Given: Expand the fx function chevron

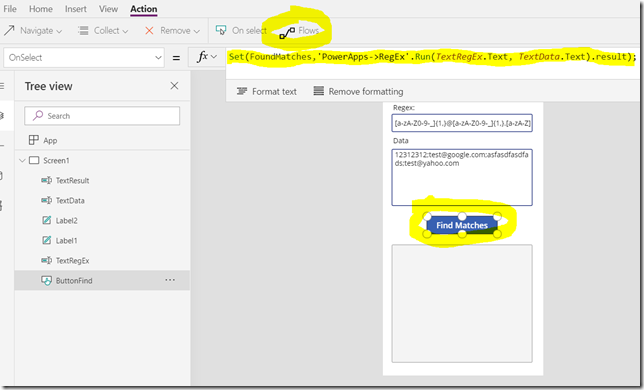Looking at the screenshot, I should [x=214, y=57].
